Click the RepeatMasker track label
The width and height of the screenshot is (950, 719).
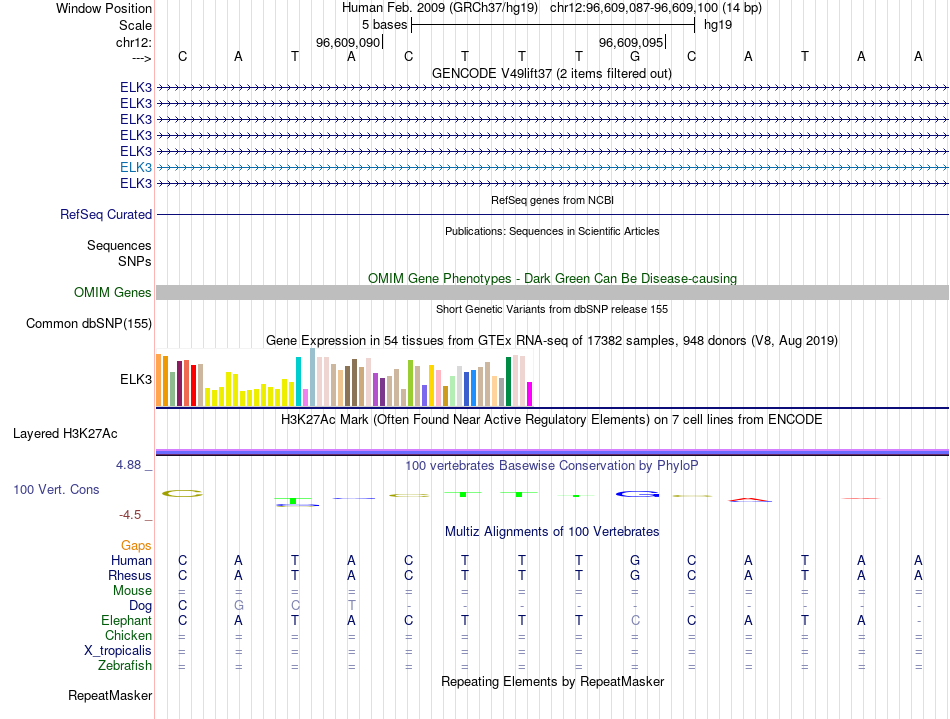(110, 695)
